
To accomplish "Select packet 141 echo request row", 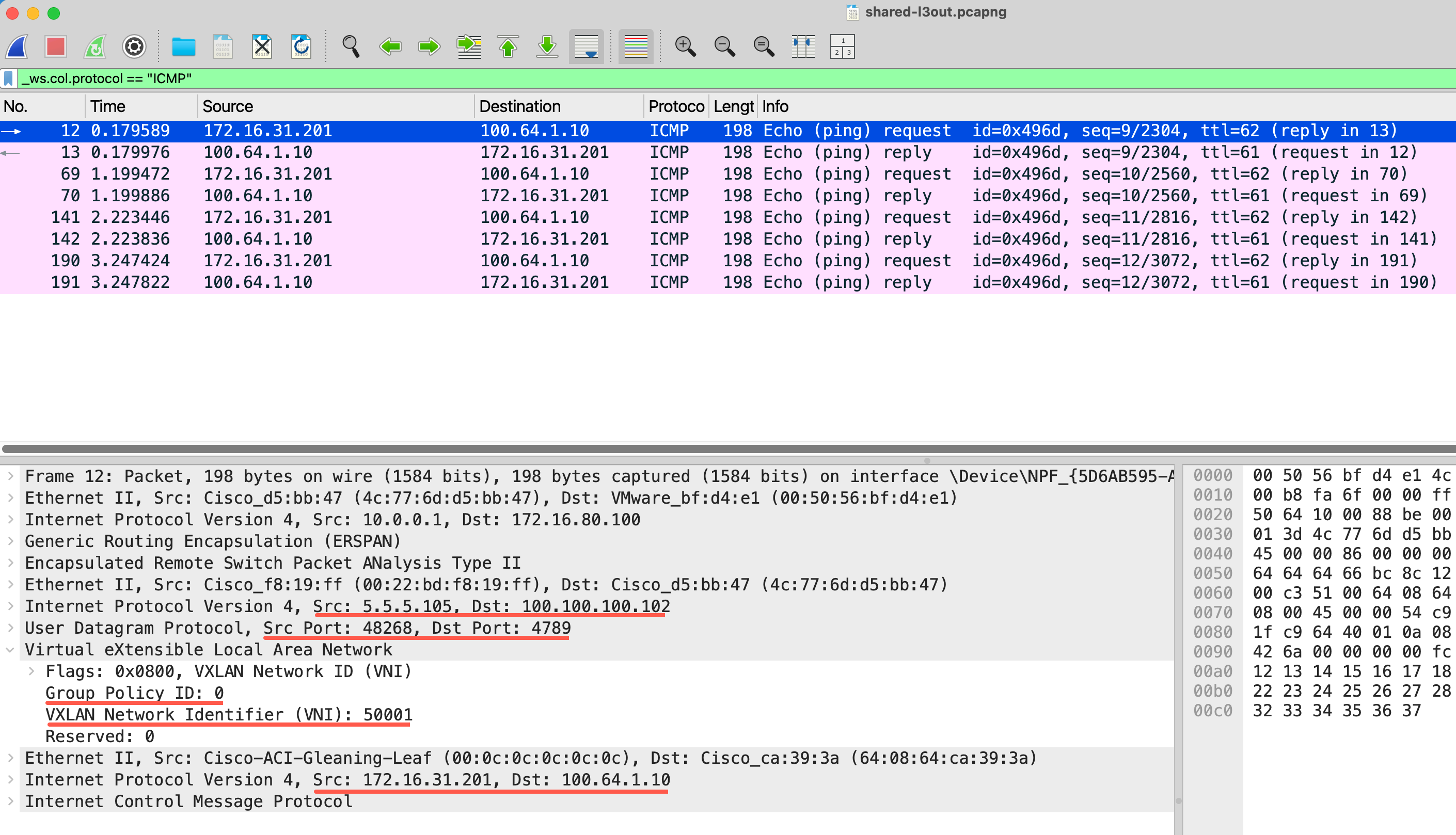I will 728,218.
